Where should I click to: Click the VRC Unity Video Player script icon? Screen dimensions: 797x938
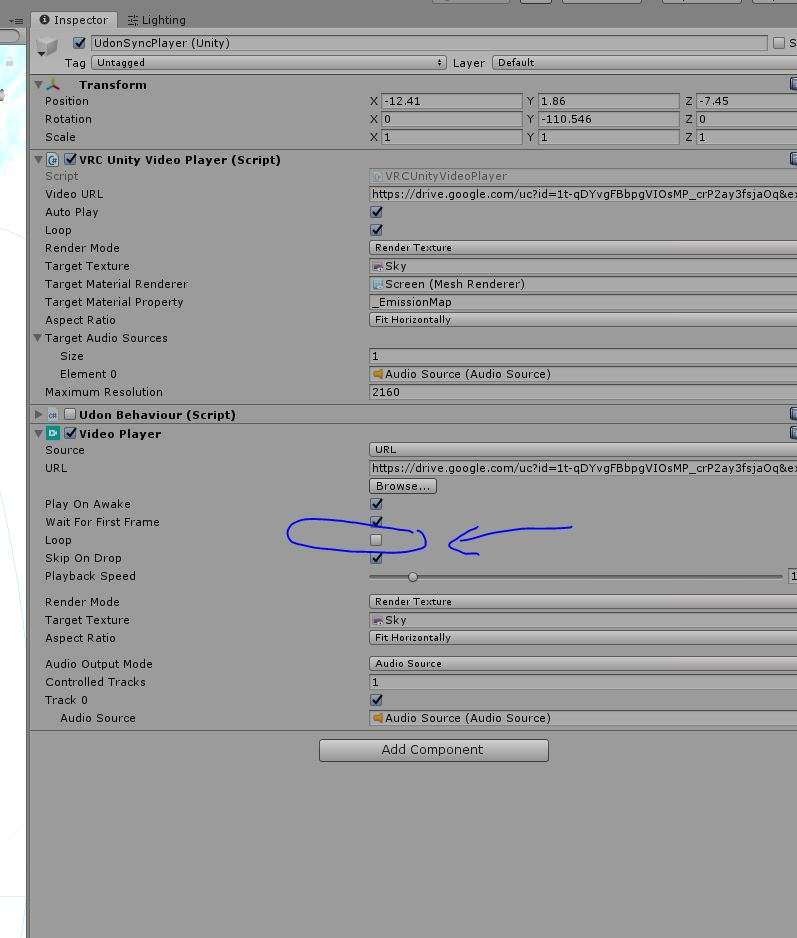click(53, 160)
